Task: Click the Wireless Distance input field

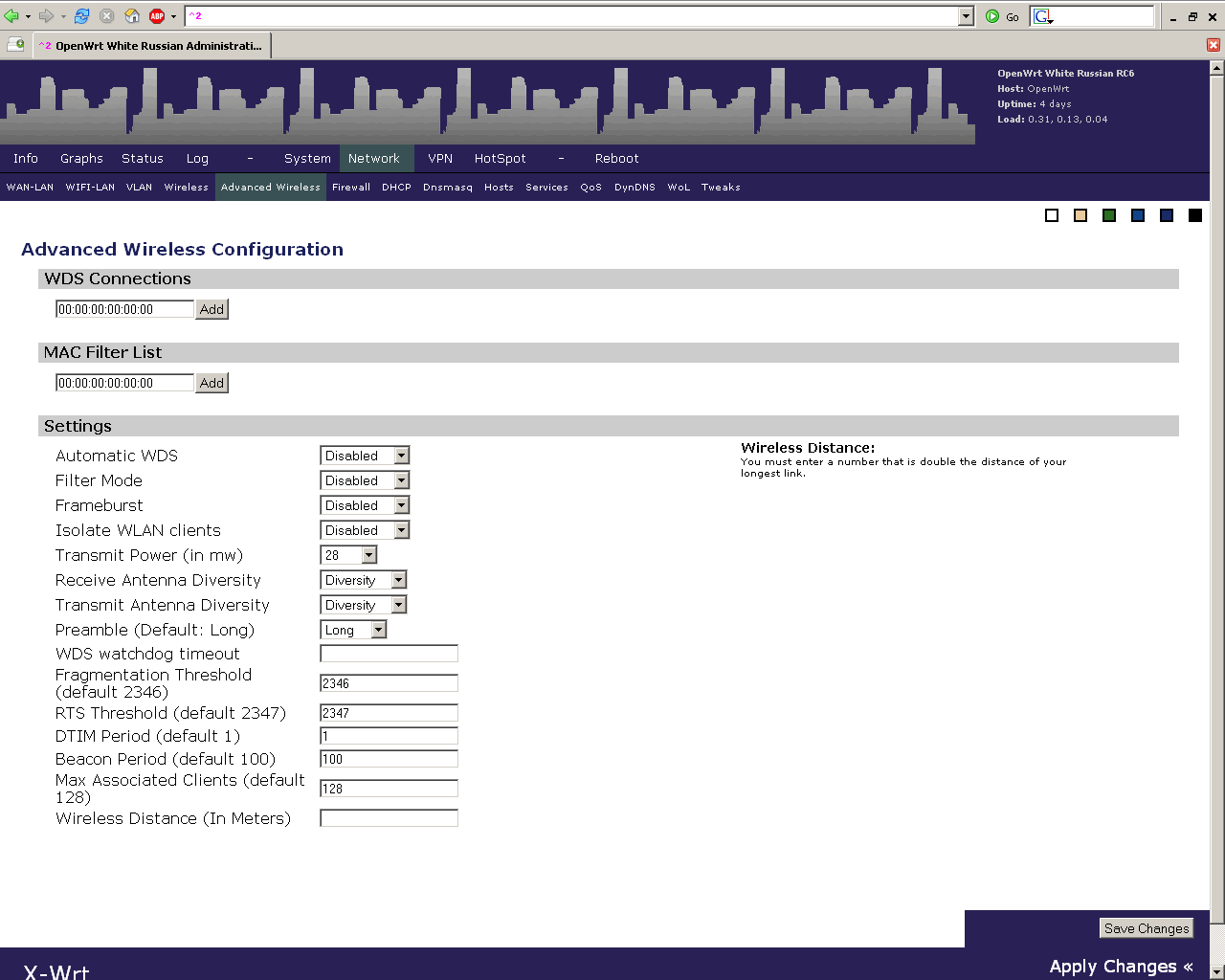Action: point(389,818)
